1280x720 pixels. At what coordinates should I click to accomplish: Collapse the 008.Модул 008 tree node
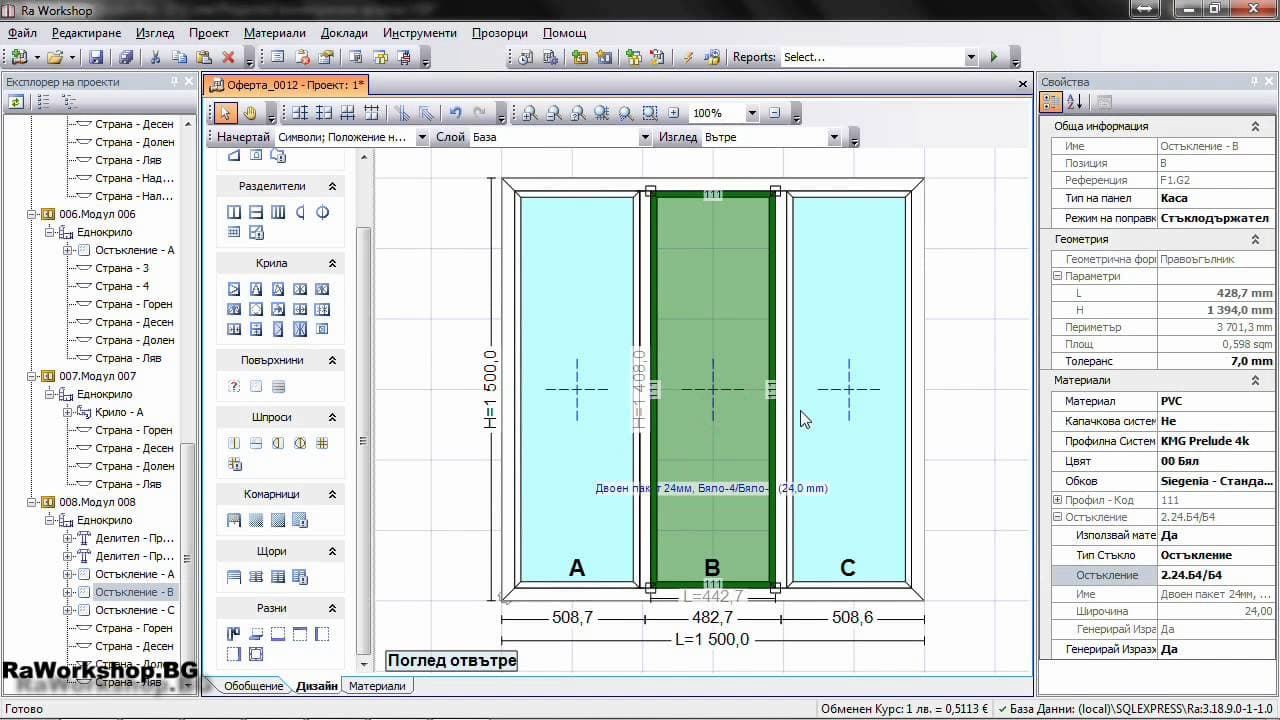[33, 502]
